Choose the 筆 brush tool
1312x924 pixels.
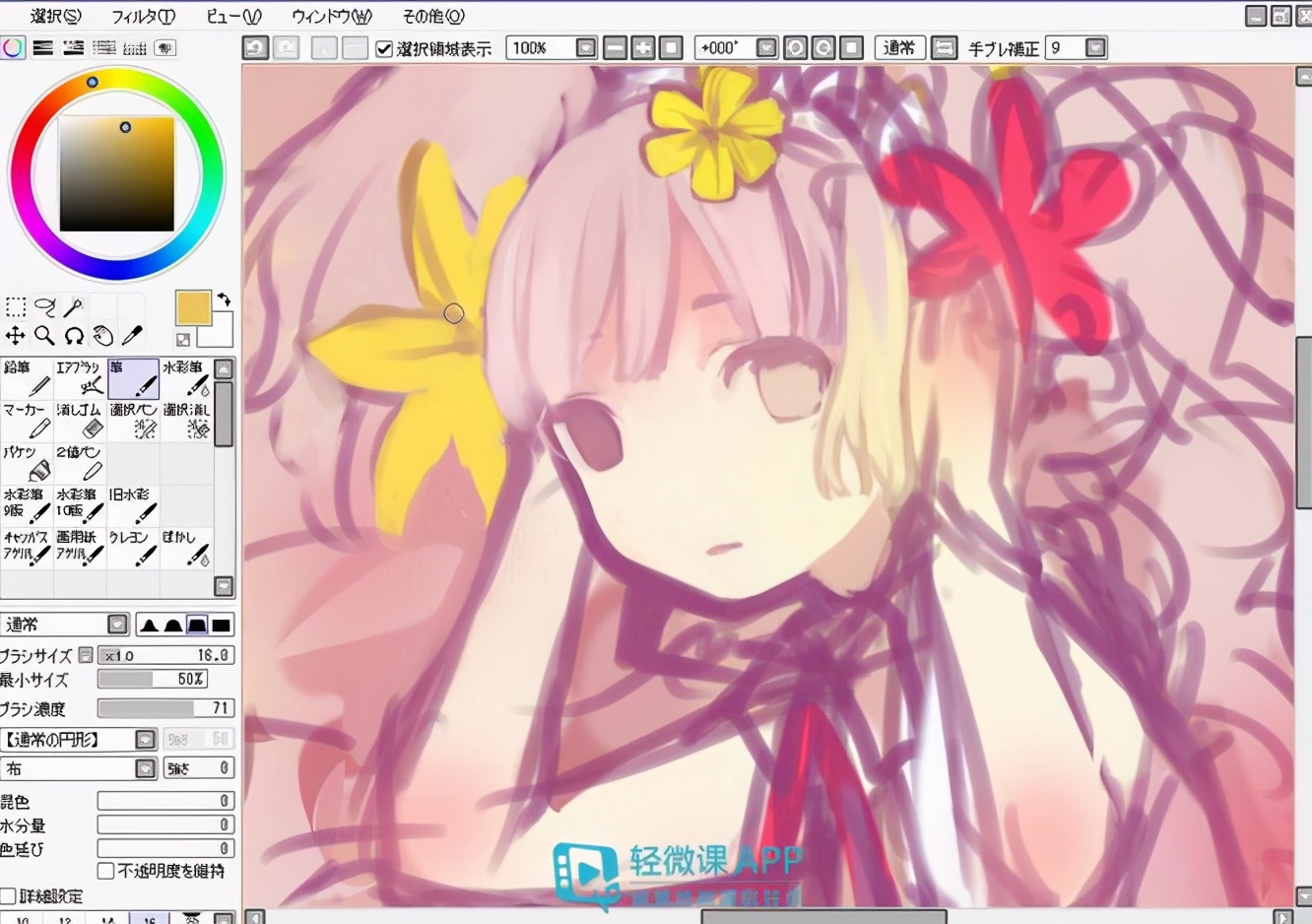133,378
